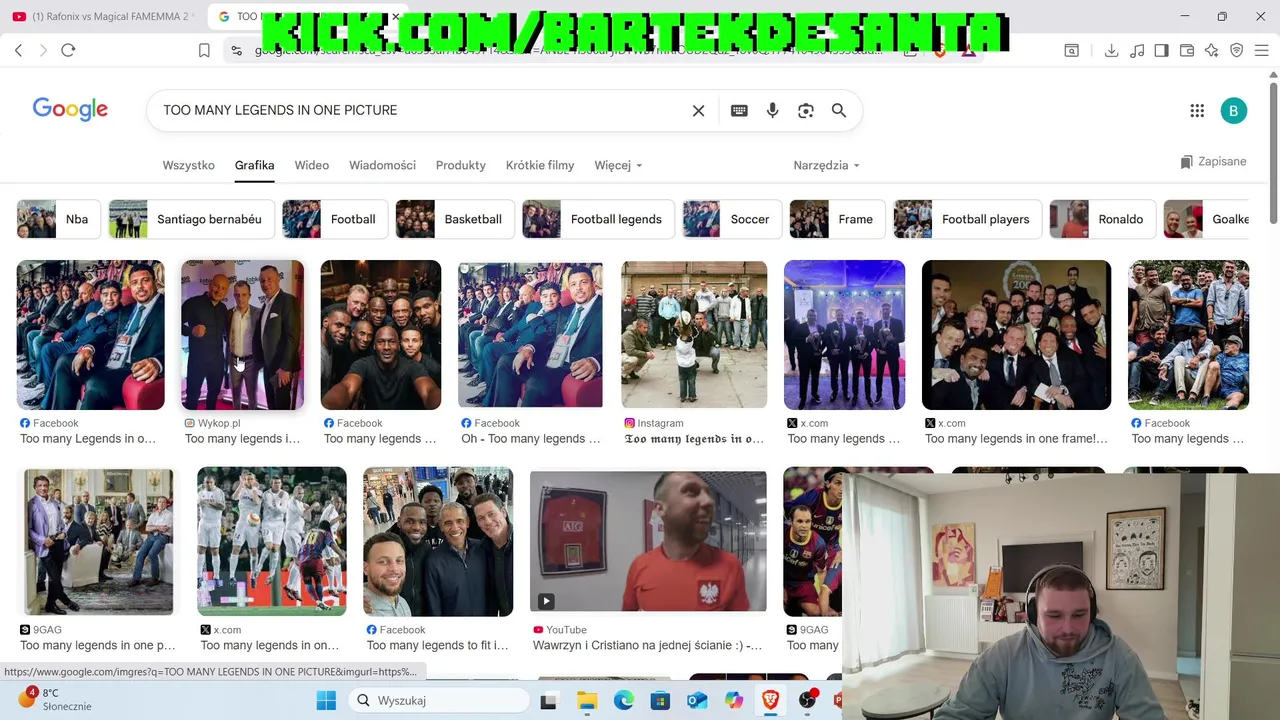
Task: Start voice search with the microphone icon
Action: (772, 111)
